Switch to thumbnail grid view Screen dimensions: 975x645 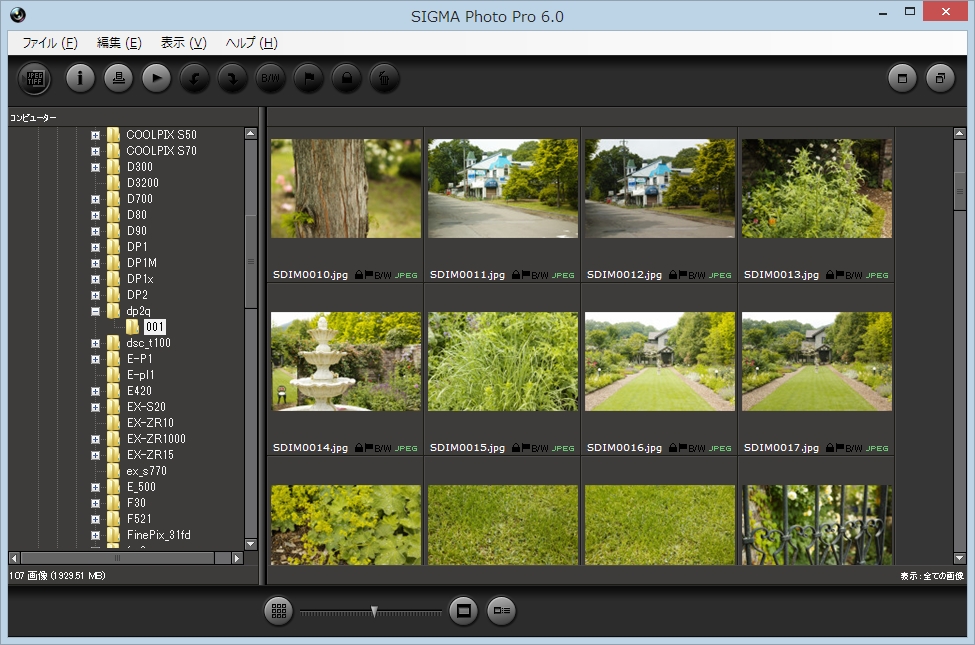[x=279, y=610]
